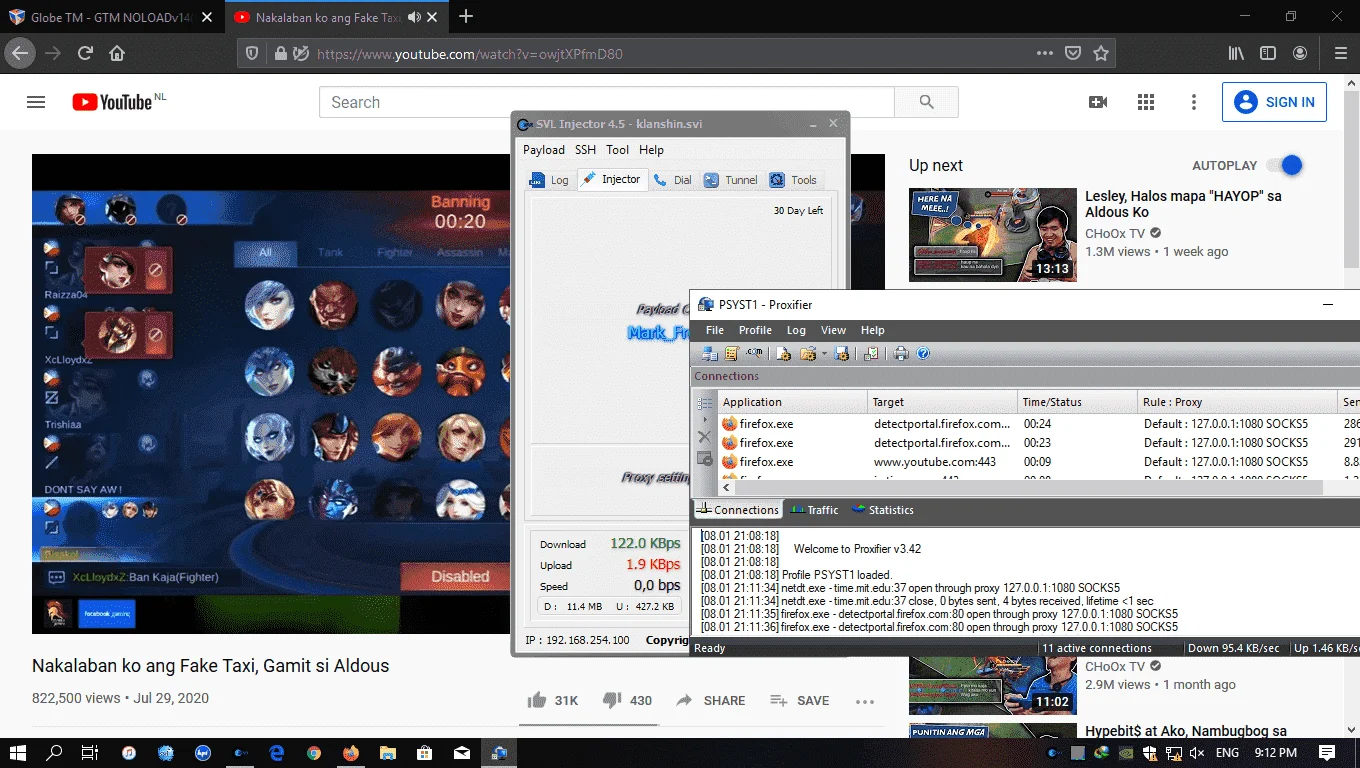The image size is (1360, 768).
Task: Click SIGN IN button on YouTube
Action: coord(1274,102)
